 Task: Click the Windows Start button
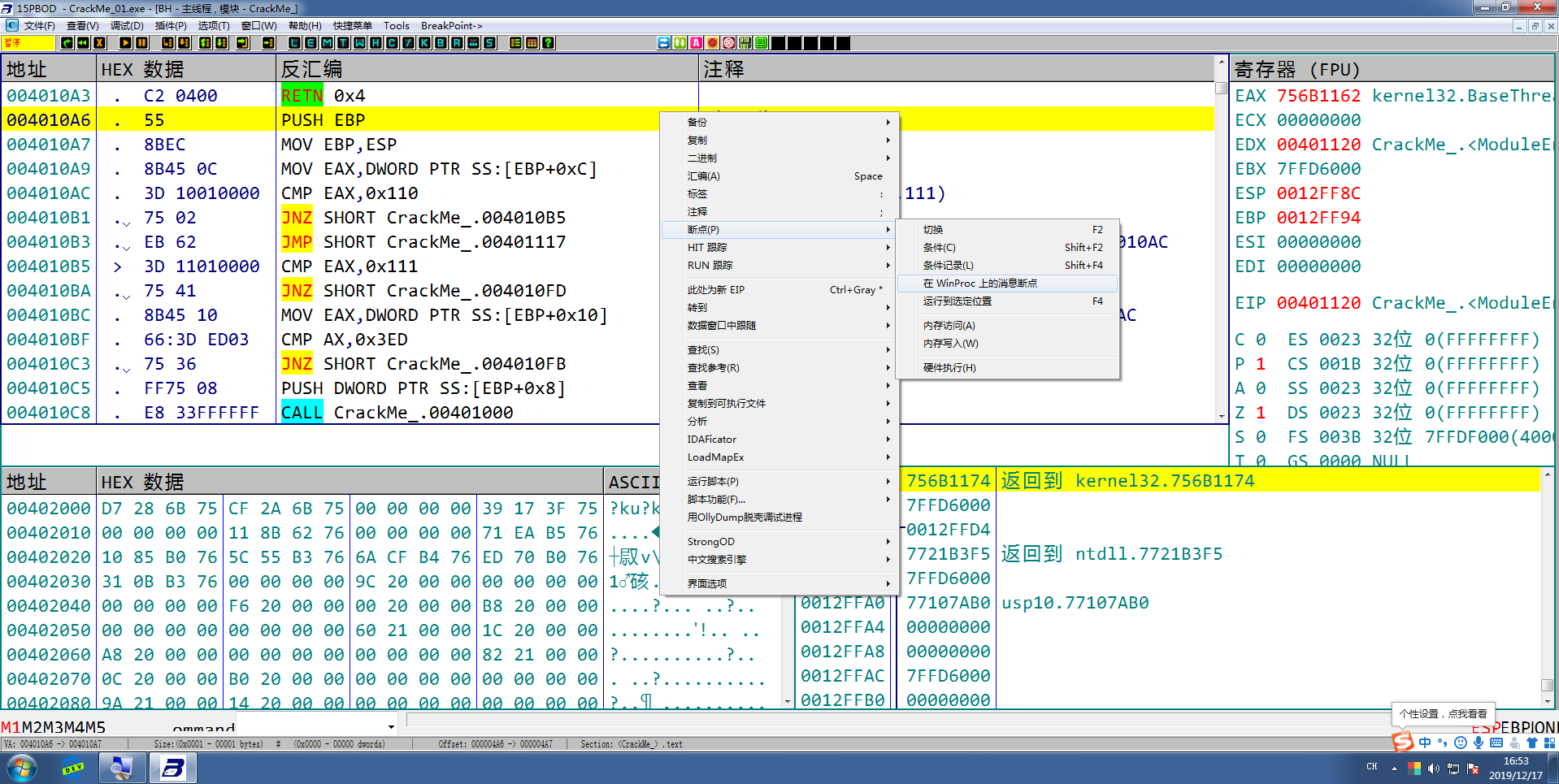tap(22, 768)
